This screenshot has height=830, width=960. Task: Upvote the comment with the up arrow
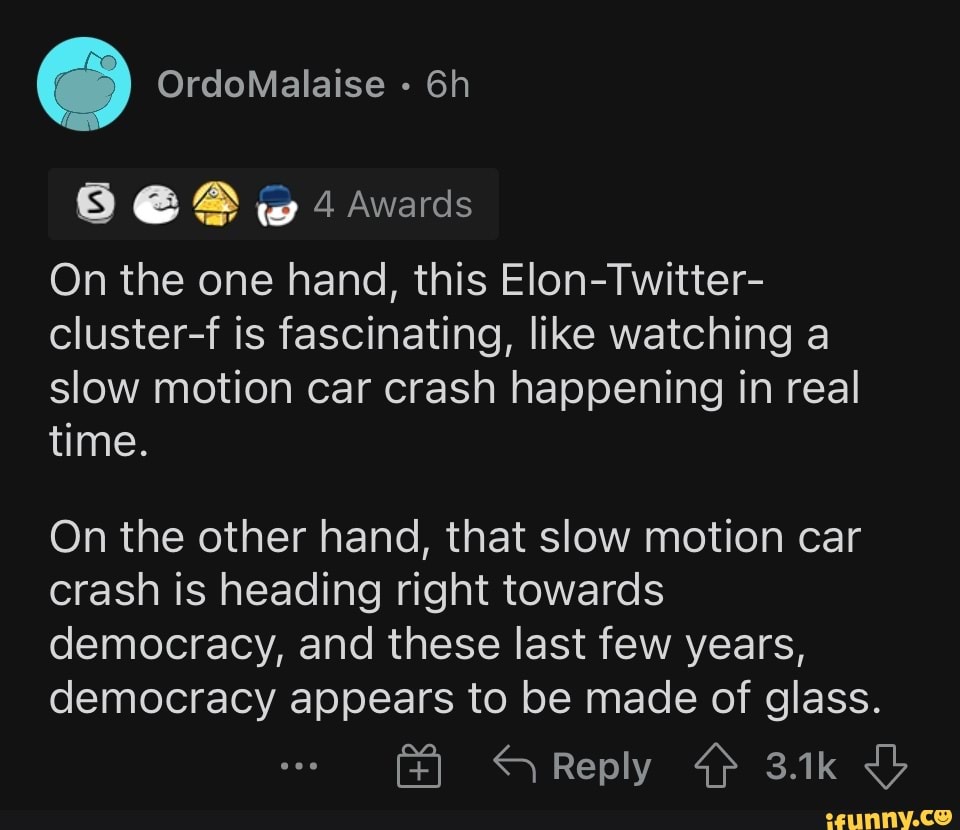(x=714, y=767)
